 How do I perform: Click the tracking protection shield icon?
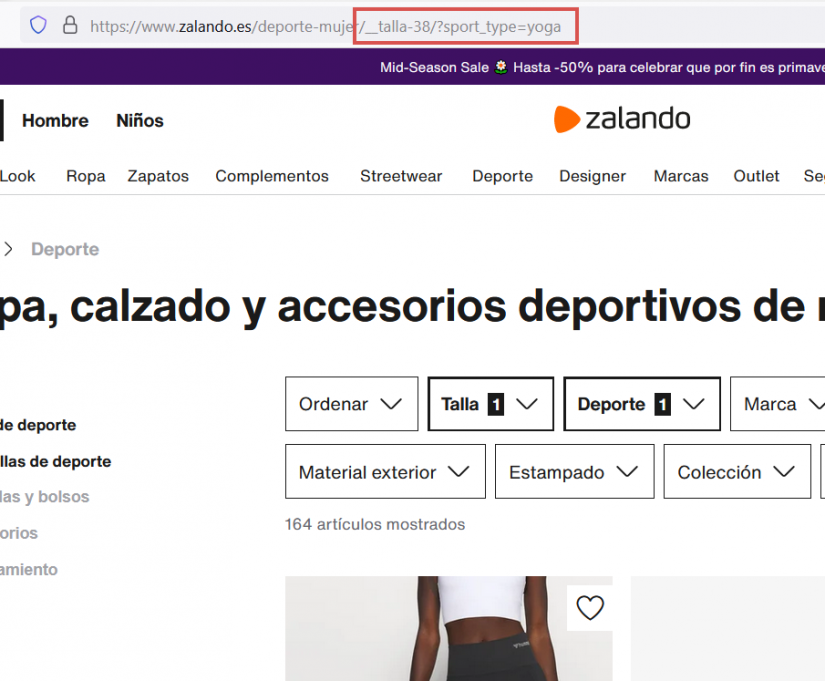pos(38,26)
